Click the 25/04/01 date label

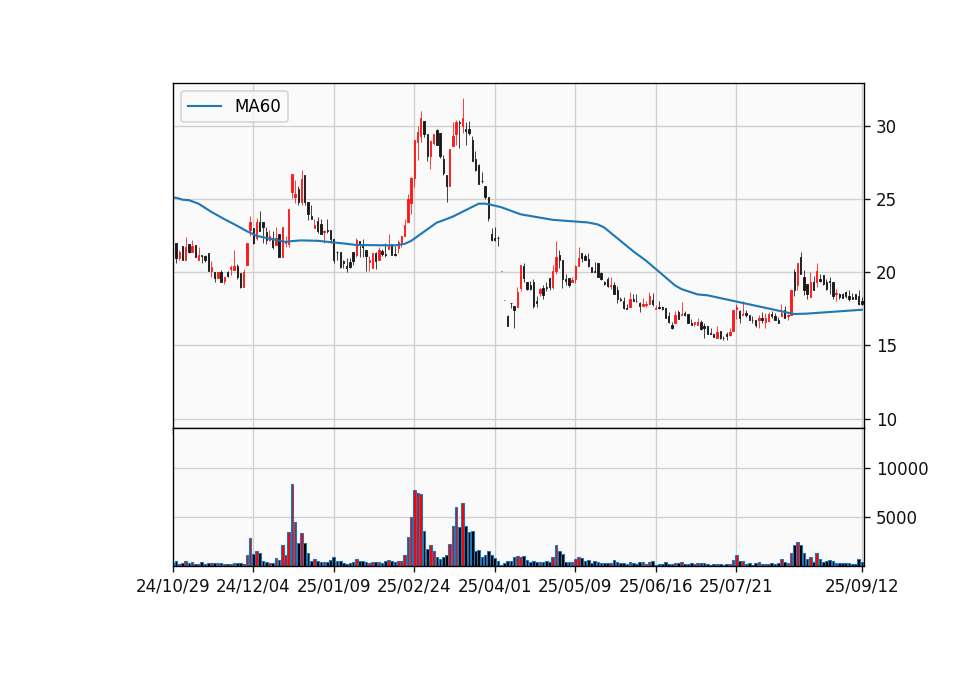pos(495,586)
